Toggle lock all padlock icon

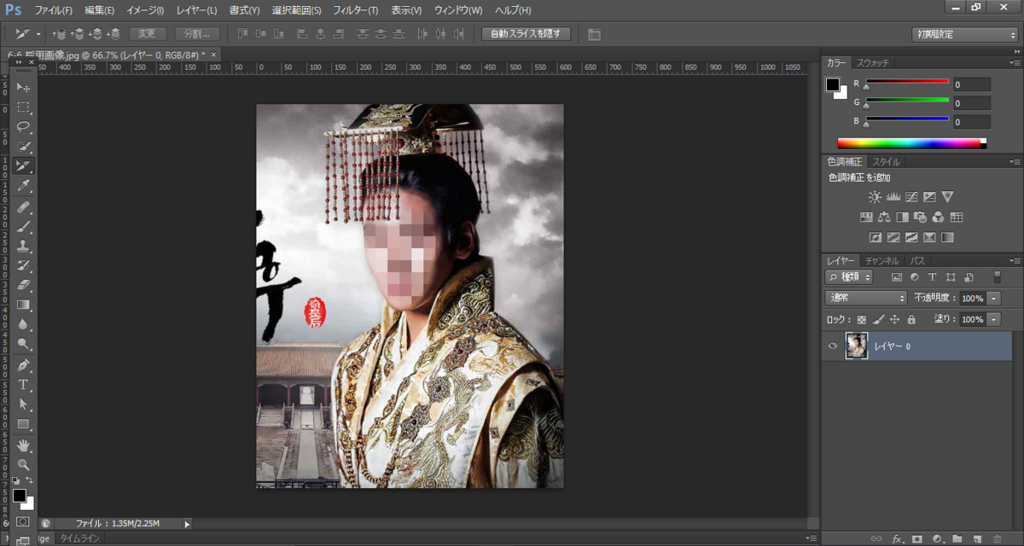coord(911,320)
